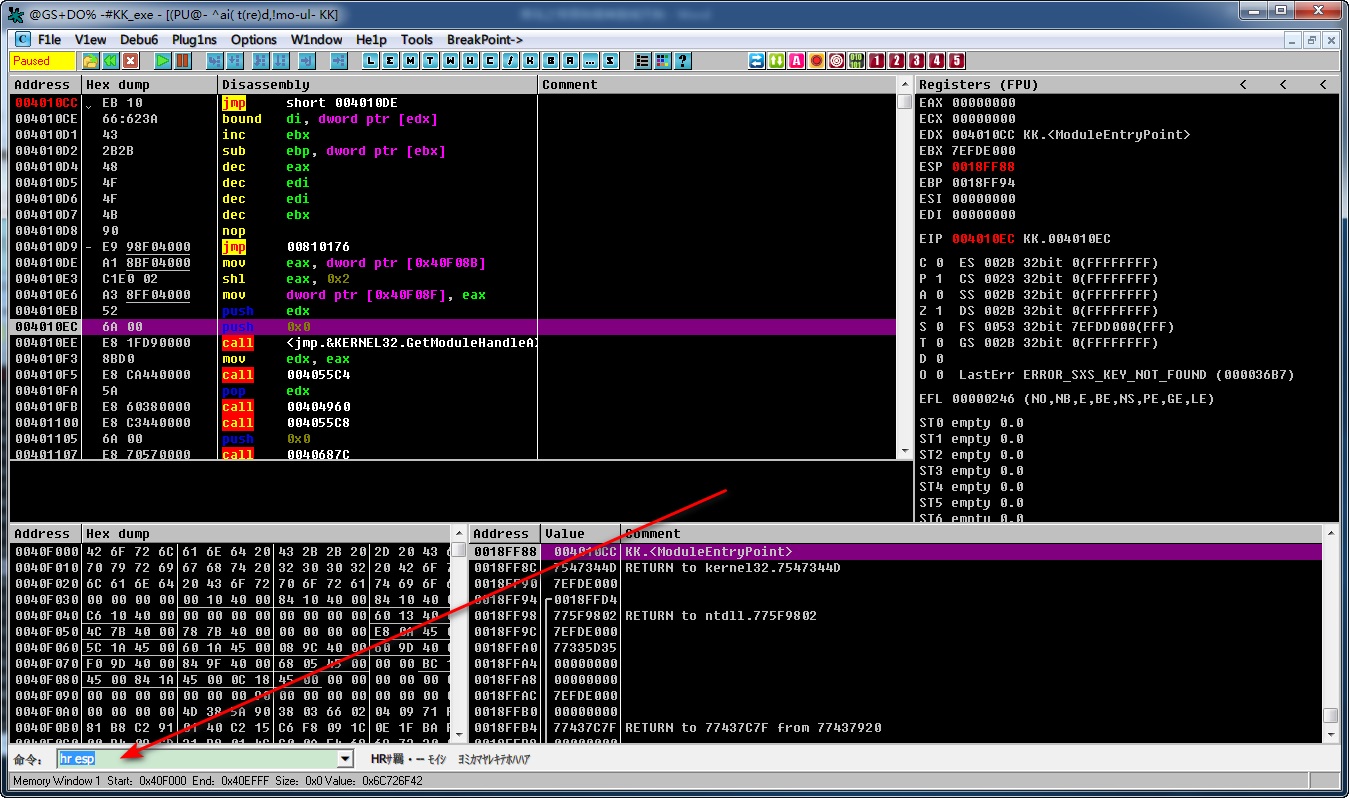Screen dimensions: 1349x798
Task: Click the Trace over toolbar icon
Action: pyautogui.click(x=280, y=61)
